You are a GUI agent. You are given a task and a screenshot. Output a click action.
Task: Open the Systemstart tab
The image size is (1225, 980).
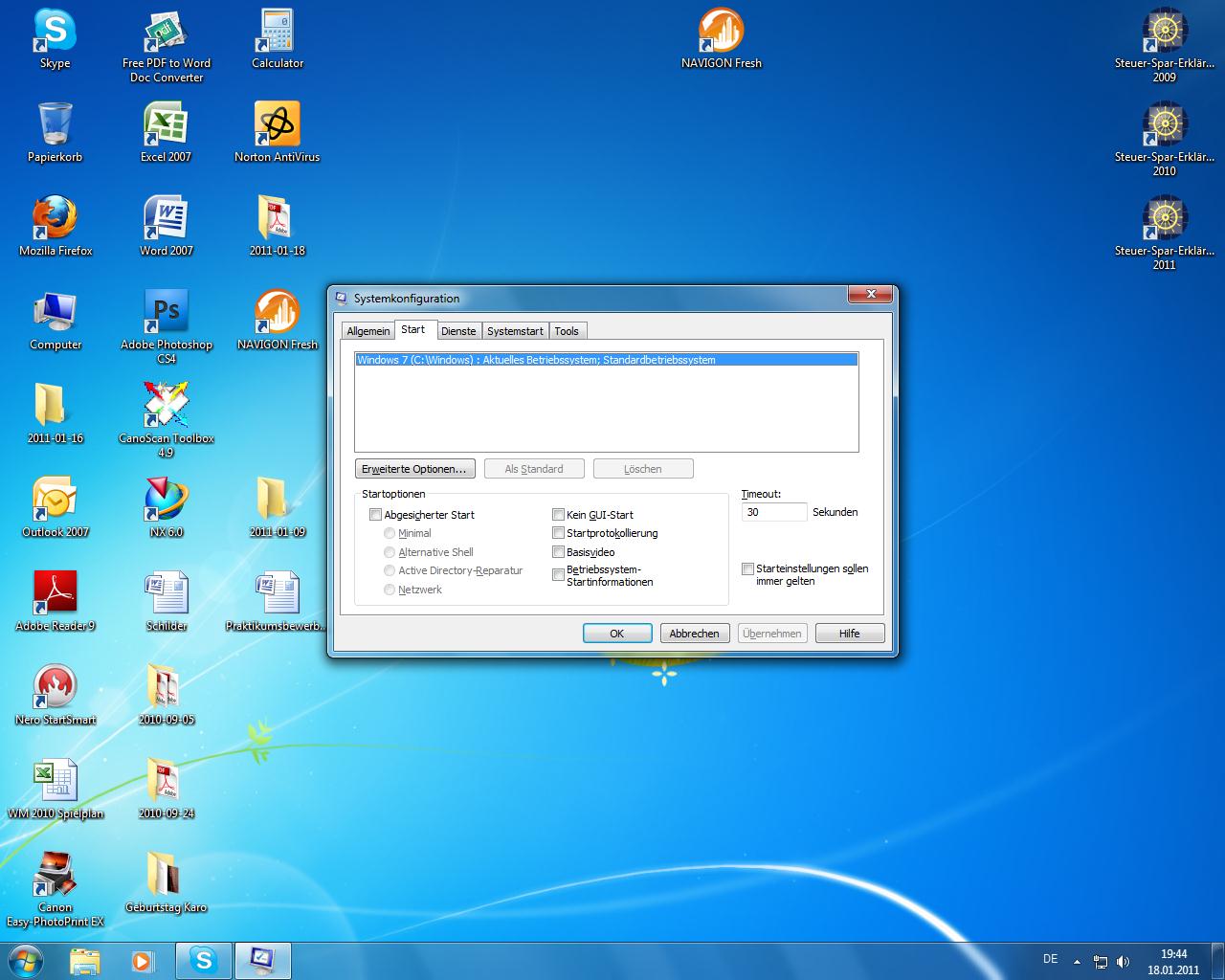coord(515,331)
